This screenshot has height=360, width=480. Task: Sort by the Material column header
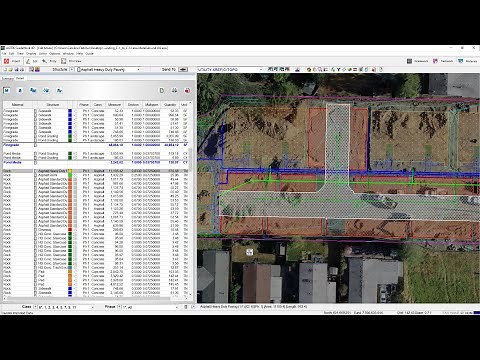pos(18,105)
